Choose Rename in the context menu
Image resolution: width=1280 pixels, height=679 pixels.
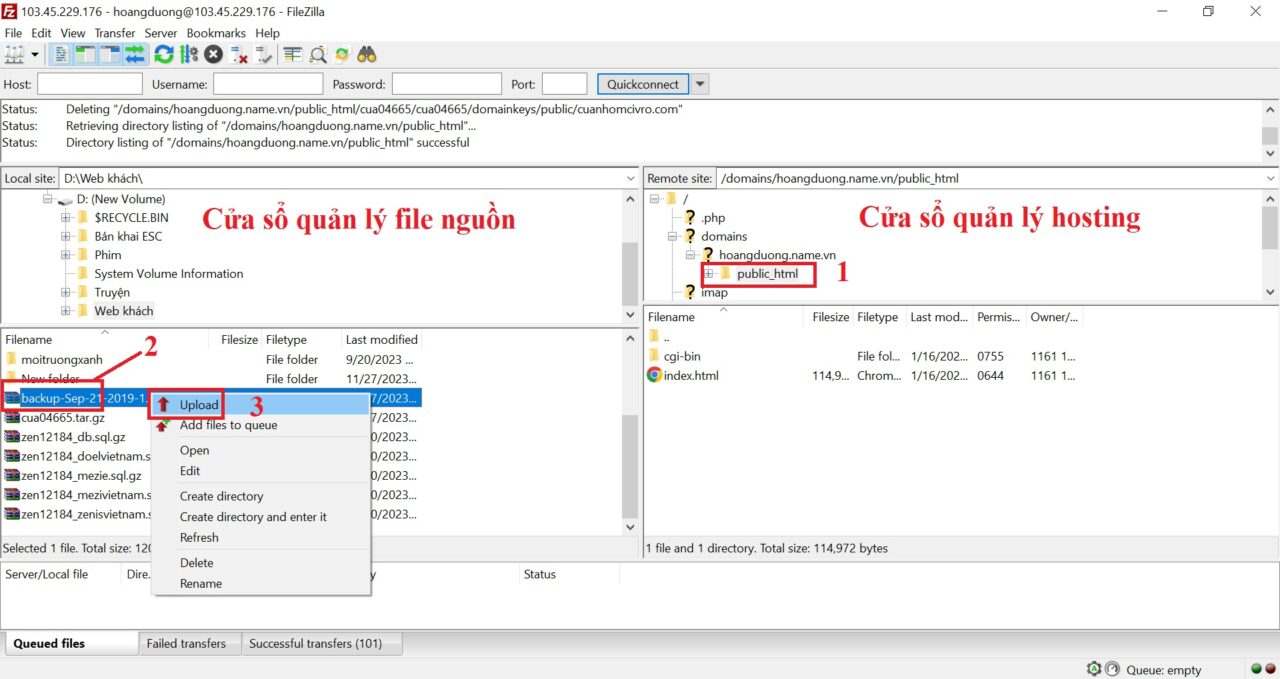(x=262, y=583)
